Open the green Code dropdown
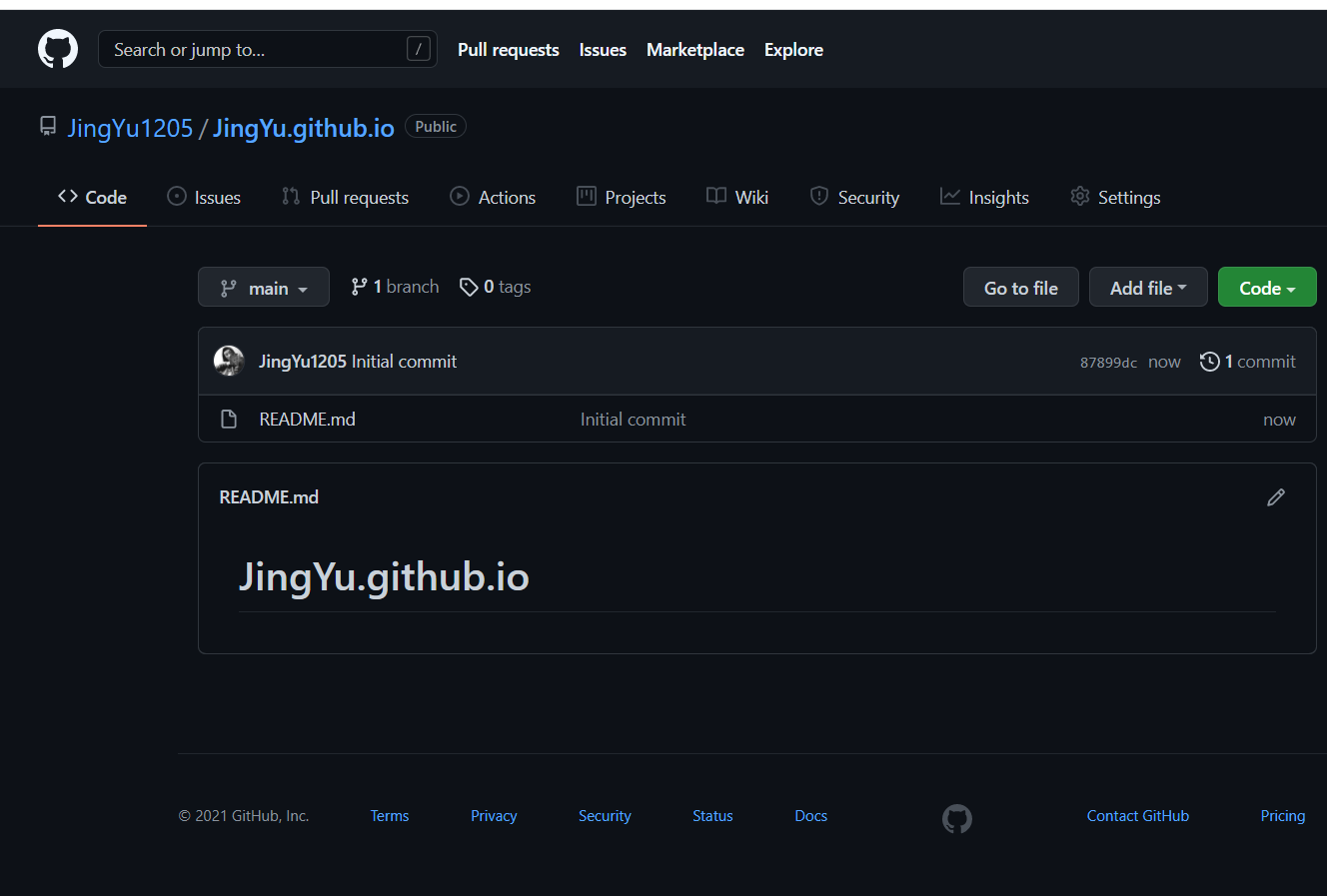Image resolution: width=1327 pixels, height=896 pixels. pyautogui.click(x=1267, y=288)
